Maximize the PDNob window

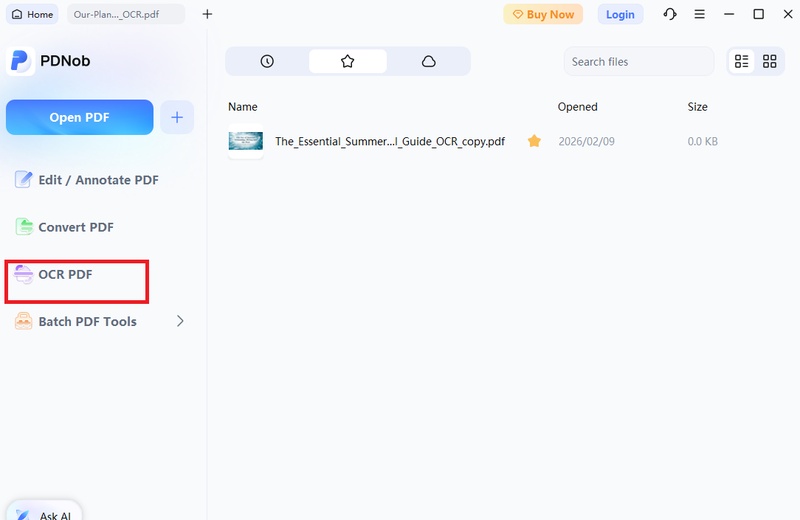[759, 14]
